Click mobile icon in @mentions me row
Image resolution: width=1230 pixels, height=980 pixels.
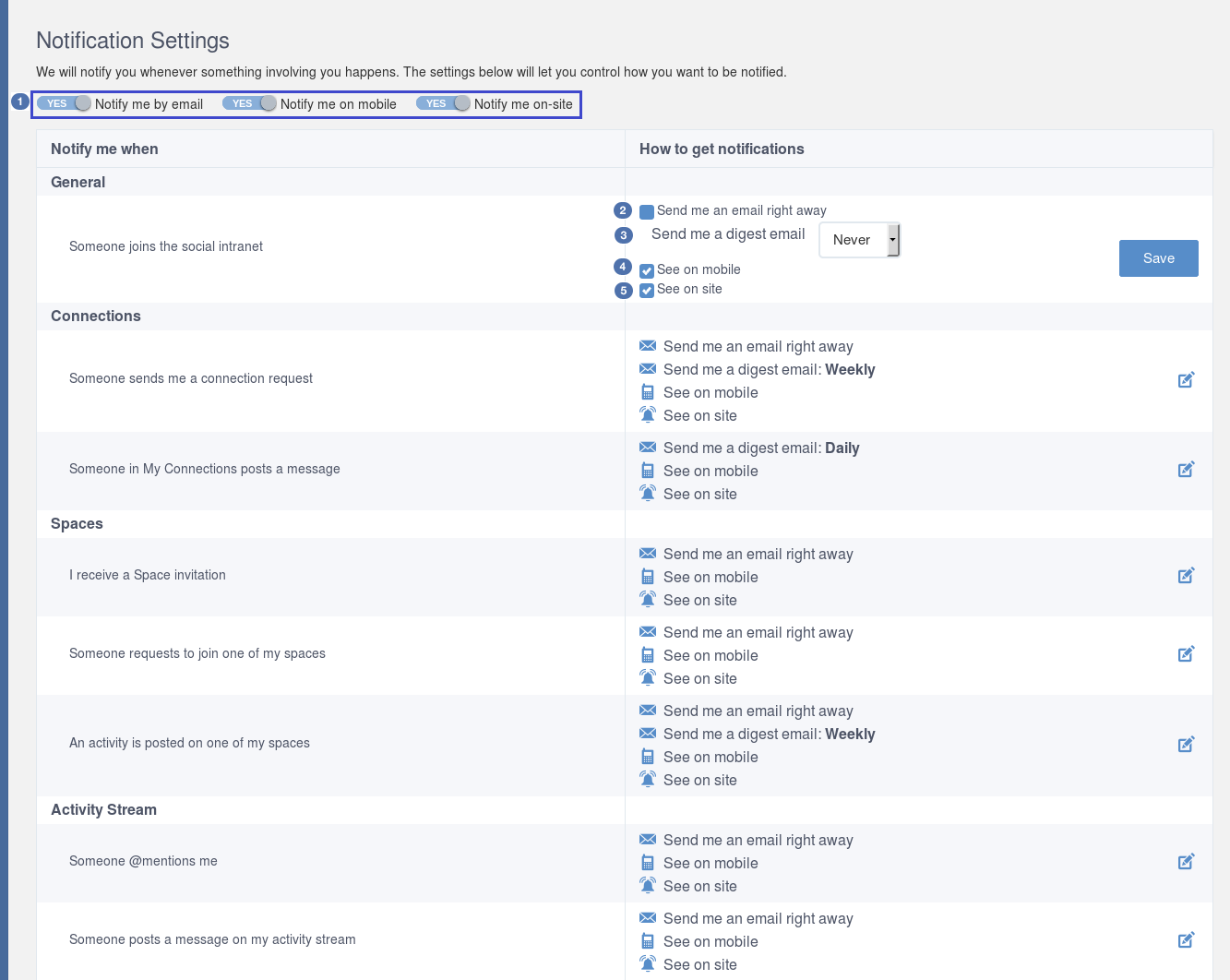[x=648, y=863]
